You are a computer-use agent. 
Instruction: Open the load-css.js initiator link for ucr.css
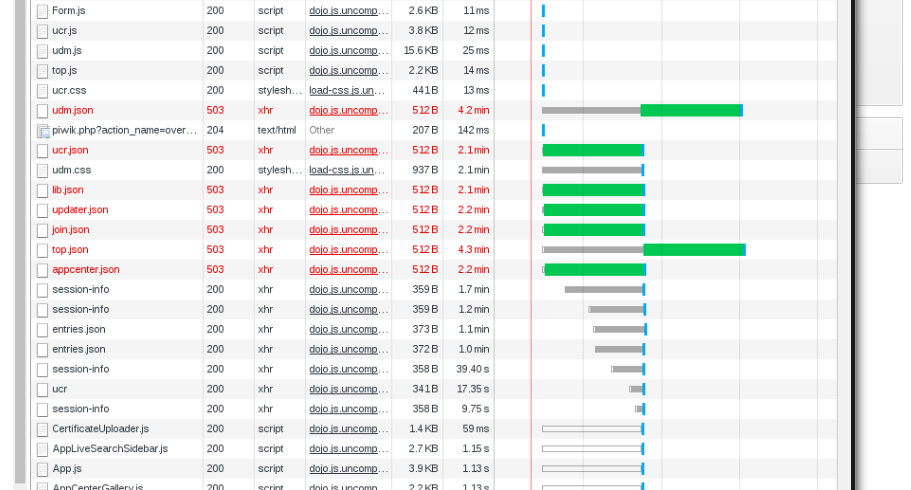(x=347, y=90)
